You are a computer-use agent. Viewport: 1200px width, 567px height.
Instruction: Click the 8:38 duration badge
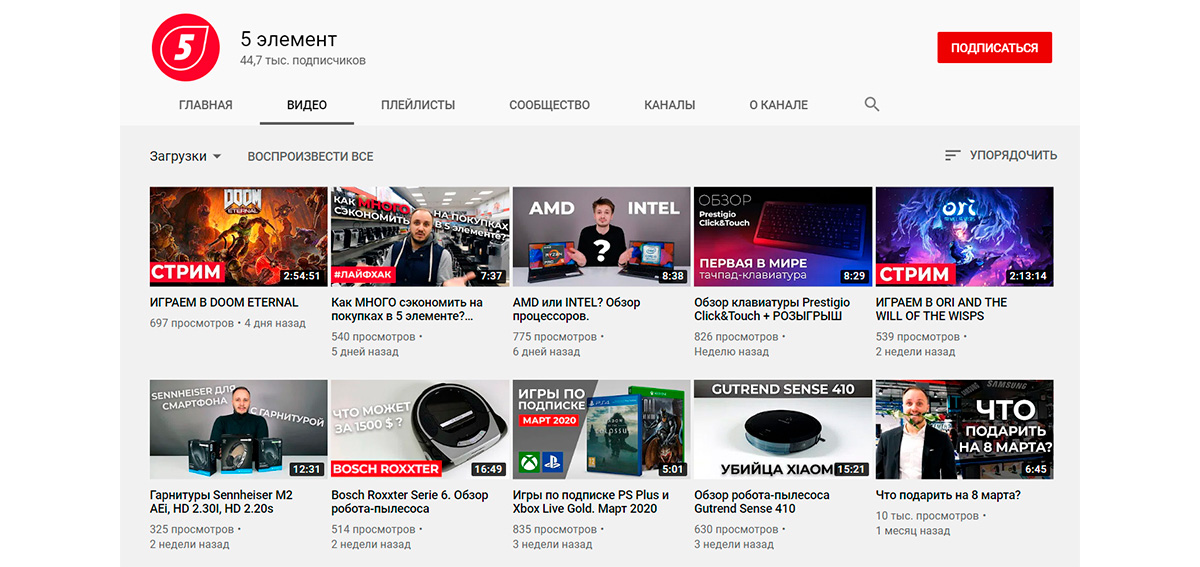[x=673, y=276]
